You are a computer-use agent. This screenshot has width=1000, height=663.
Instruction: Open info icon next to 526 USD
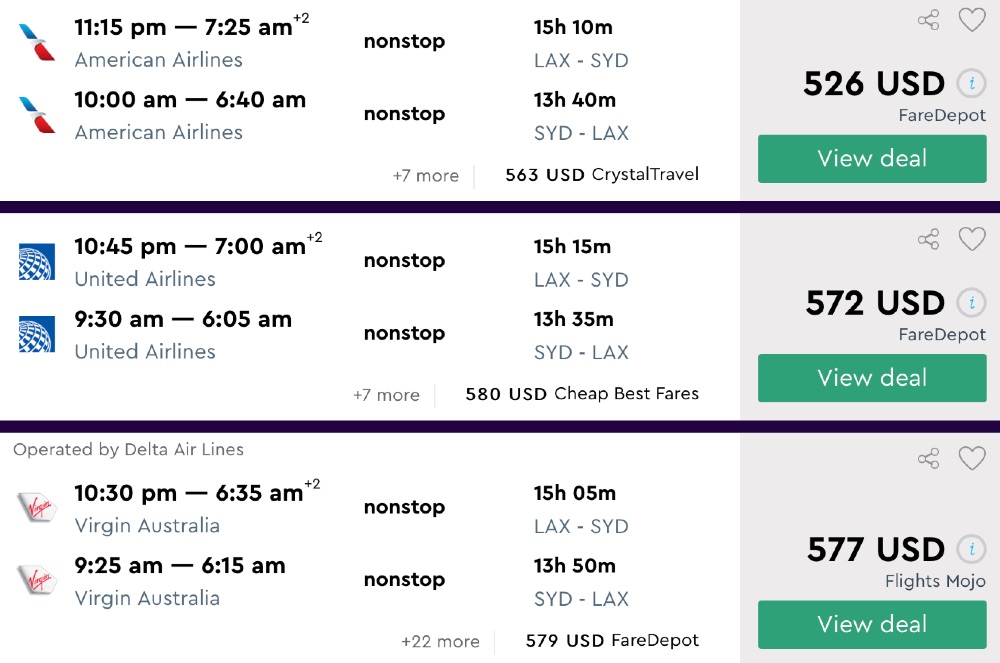point(970,83)
